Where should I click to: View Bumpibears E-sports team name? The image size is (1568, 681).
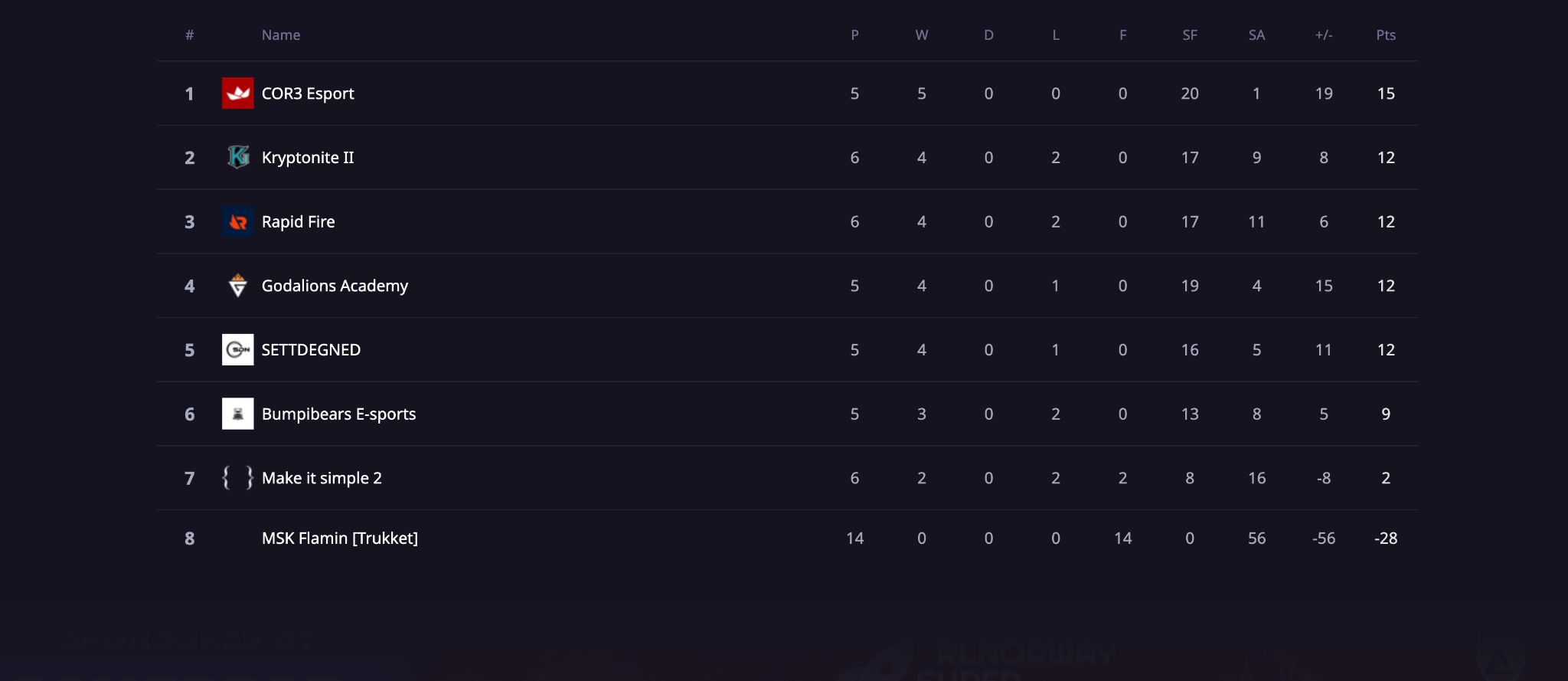pyautogui.click(x=338, y=414)
